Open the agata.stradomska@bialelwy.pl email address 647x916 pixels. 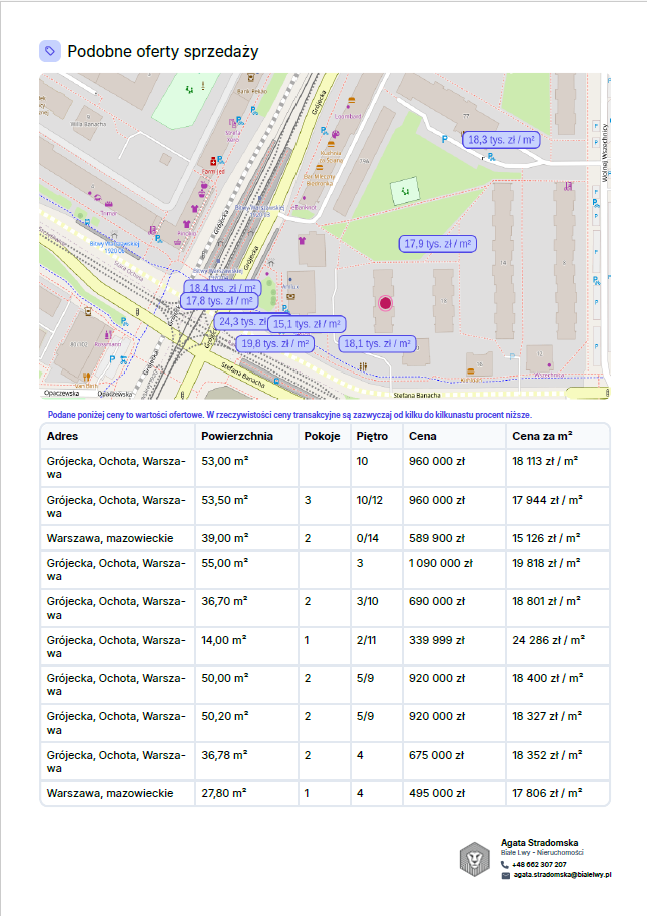click(x=562, y=875)
